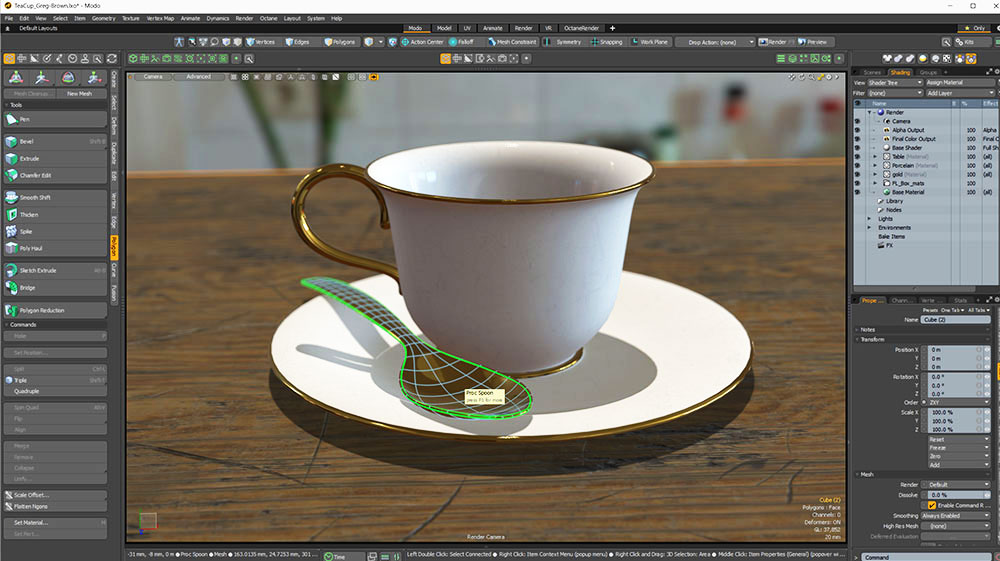Toggle visibility of Base Shader layer
Image resolution: width=1000 pixels, height=561 pixels.
point(858,148)
